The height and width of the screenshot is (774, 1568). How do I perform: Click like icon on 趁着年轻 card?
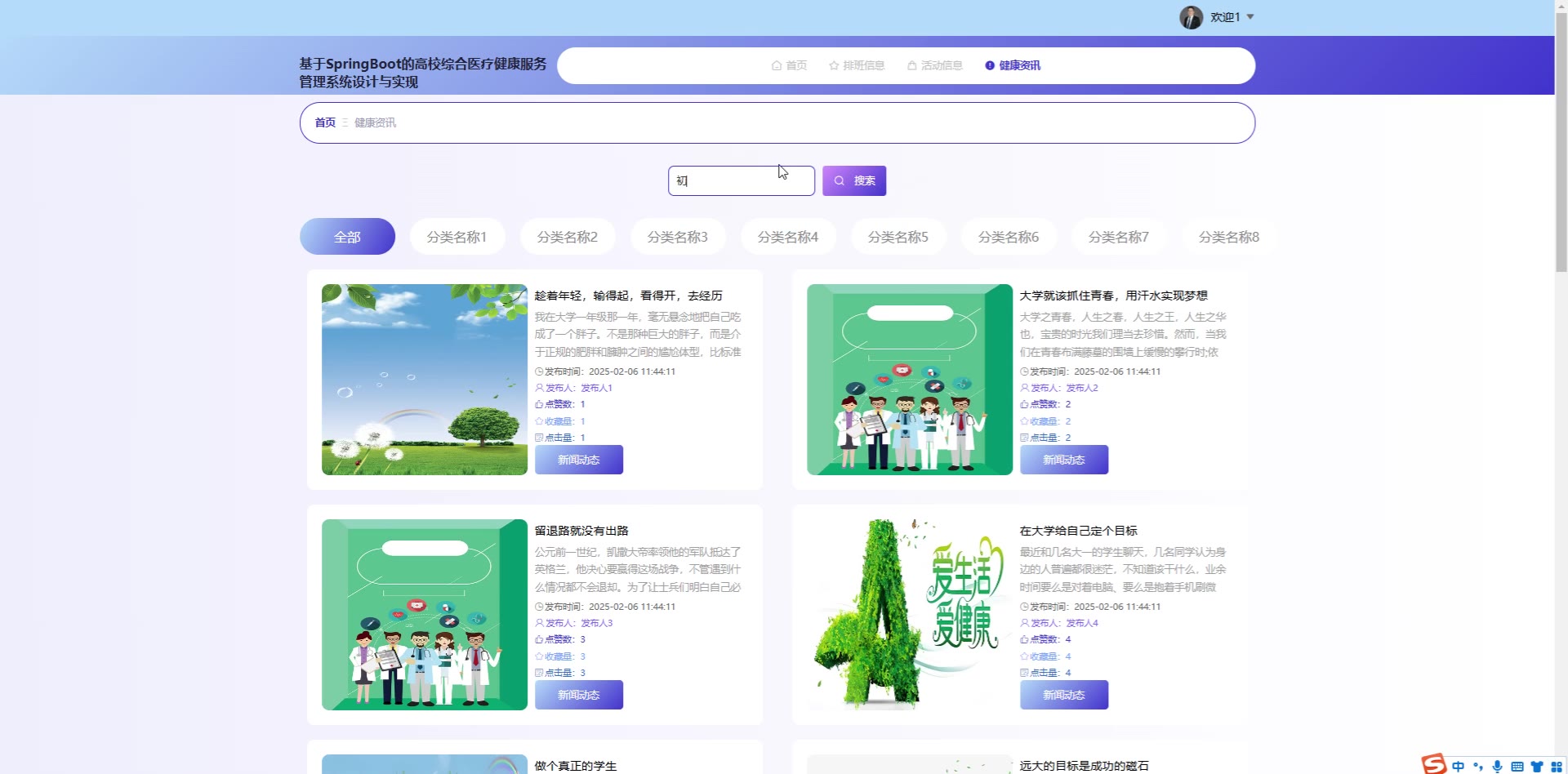[x=539, y=404]
